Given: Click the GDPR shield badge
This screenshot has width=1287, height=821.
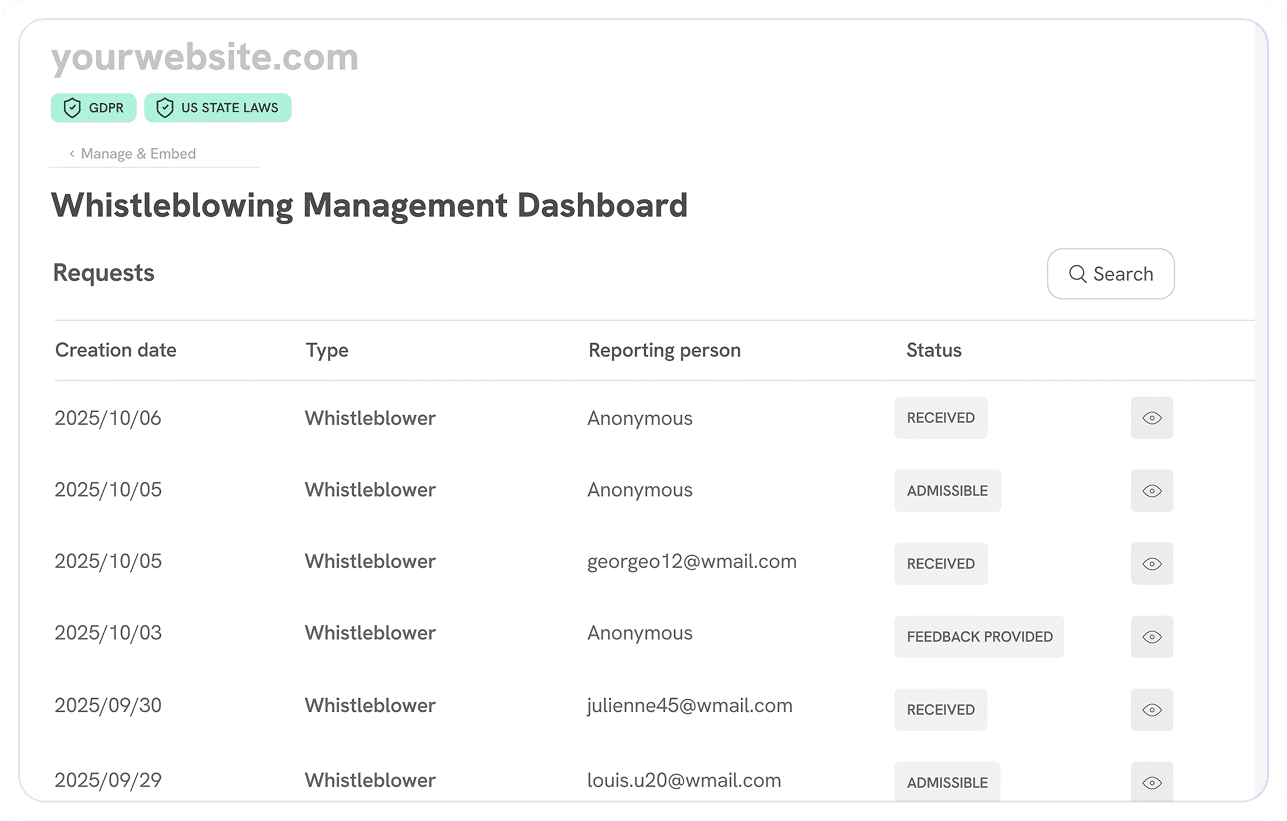Looking at the screenshot, I should 93,108.
